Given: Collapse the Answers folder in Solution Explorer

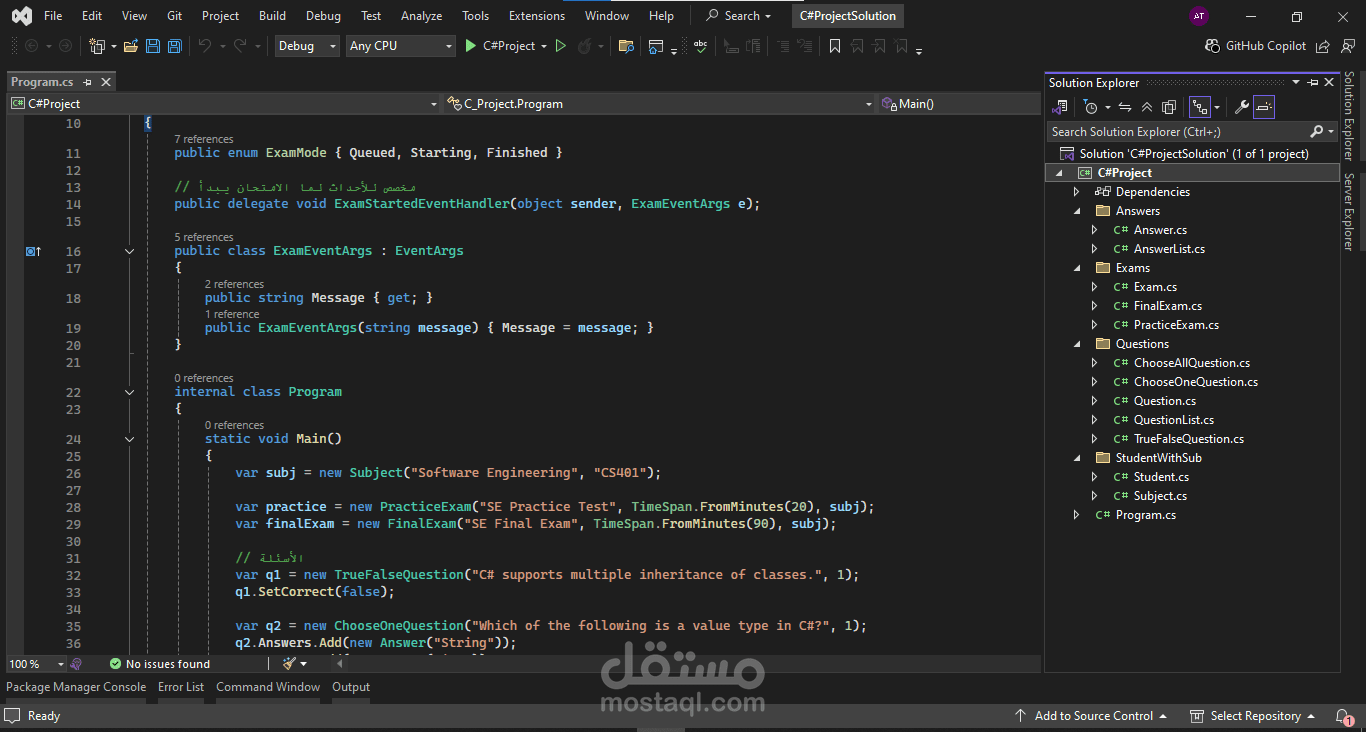Looking at the screenshot, I should (1077, 211).
